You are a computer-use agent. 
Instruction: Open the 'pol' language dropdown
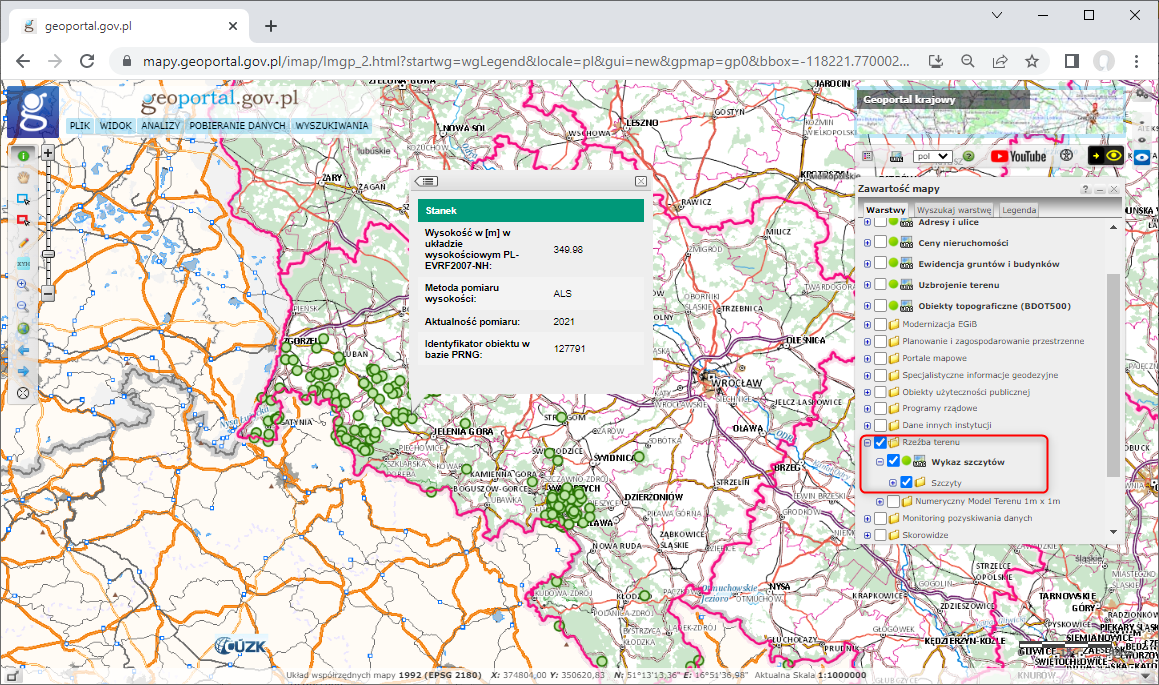tap(933, 156)
